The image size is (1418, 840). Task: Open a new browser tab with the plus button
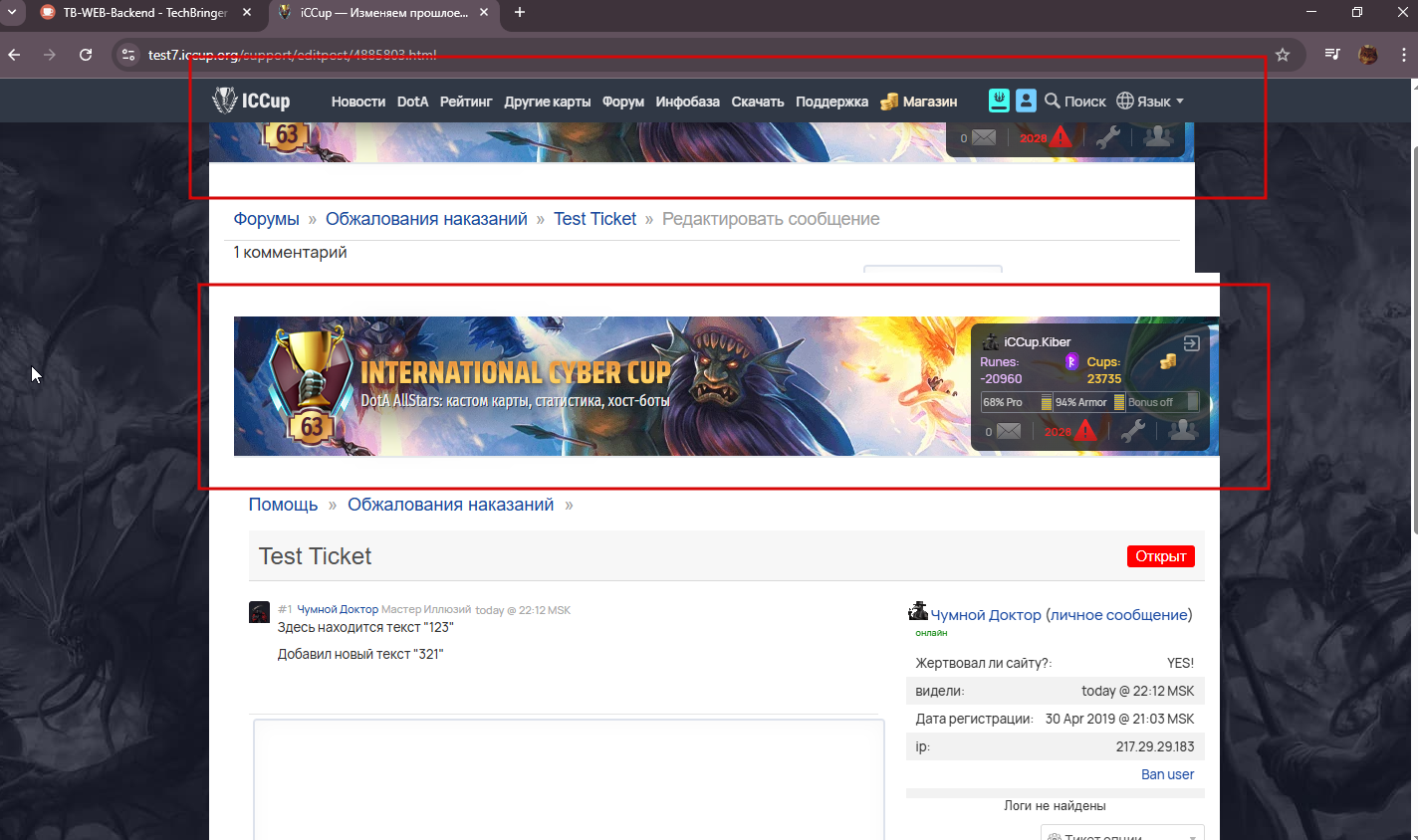[x=519, y=12]
